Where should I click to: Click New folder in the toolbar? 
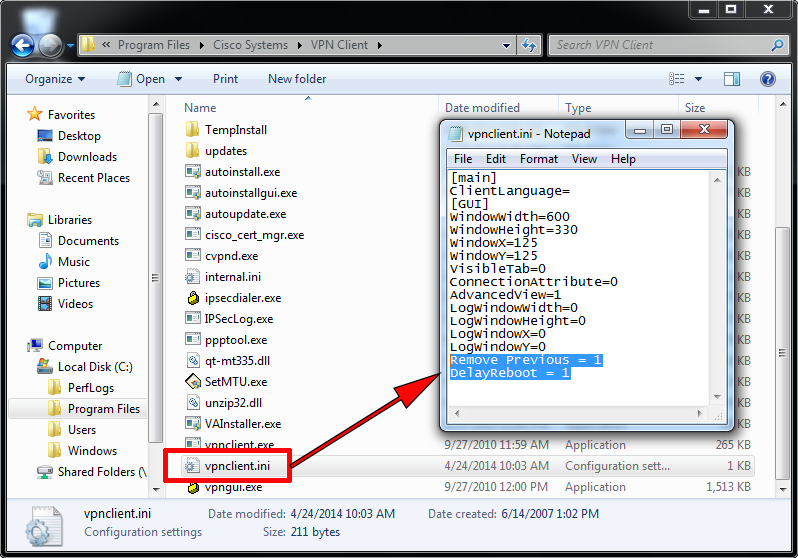(x=297, y=79)
